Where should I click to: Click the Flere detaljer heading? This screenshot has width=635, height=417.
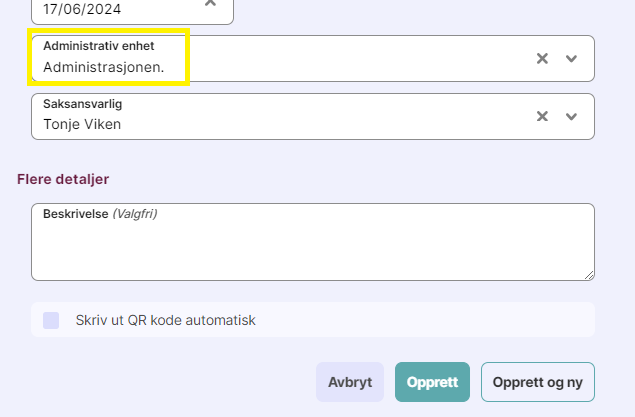[63, 179]
